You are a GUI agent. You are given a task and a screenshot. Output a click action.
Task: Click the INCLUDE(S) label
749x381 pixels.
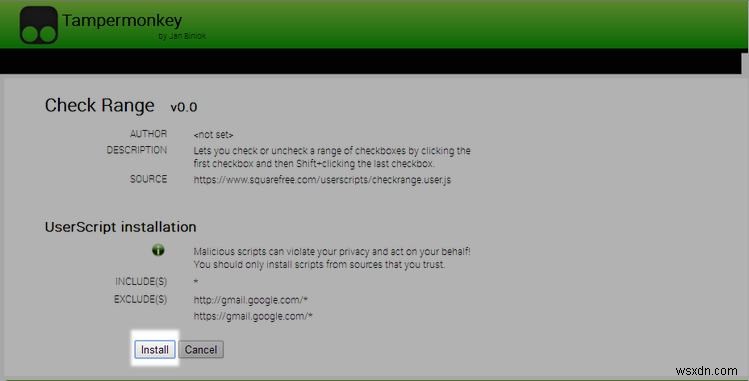tap(141, 282)
